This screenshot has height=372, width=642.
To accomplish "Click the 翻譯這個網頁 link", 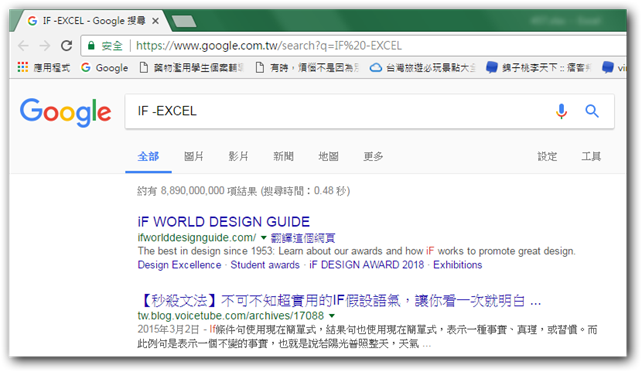I will point(303,238).
